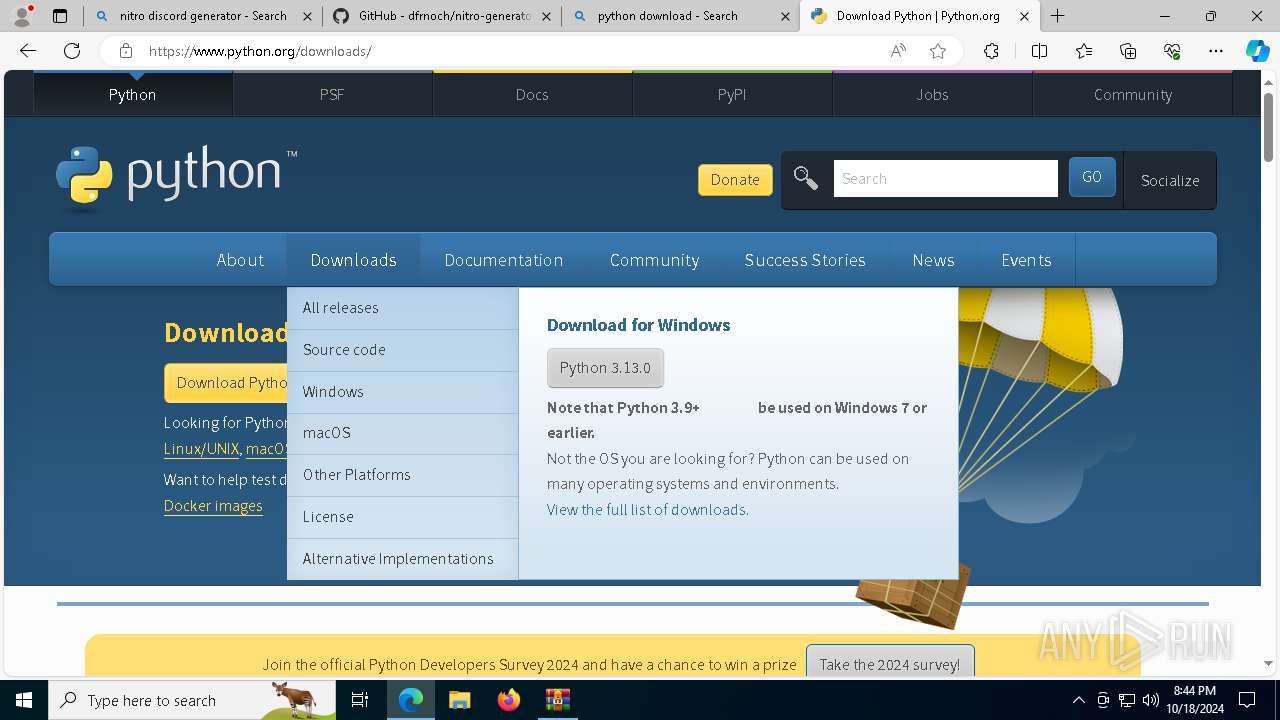The height and width of the screenshot is (720, 1280).
Task: Switch to nitro discord generator tab
Action: tap(203, 16)
